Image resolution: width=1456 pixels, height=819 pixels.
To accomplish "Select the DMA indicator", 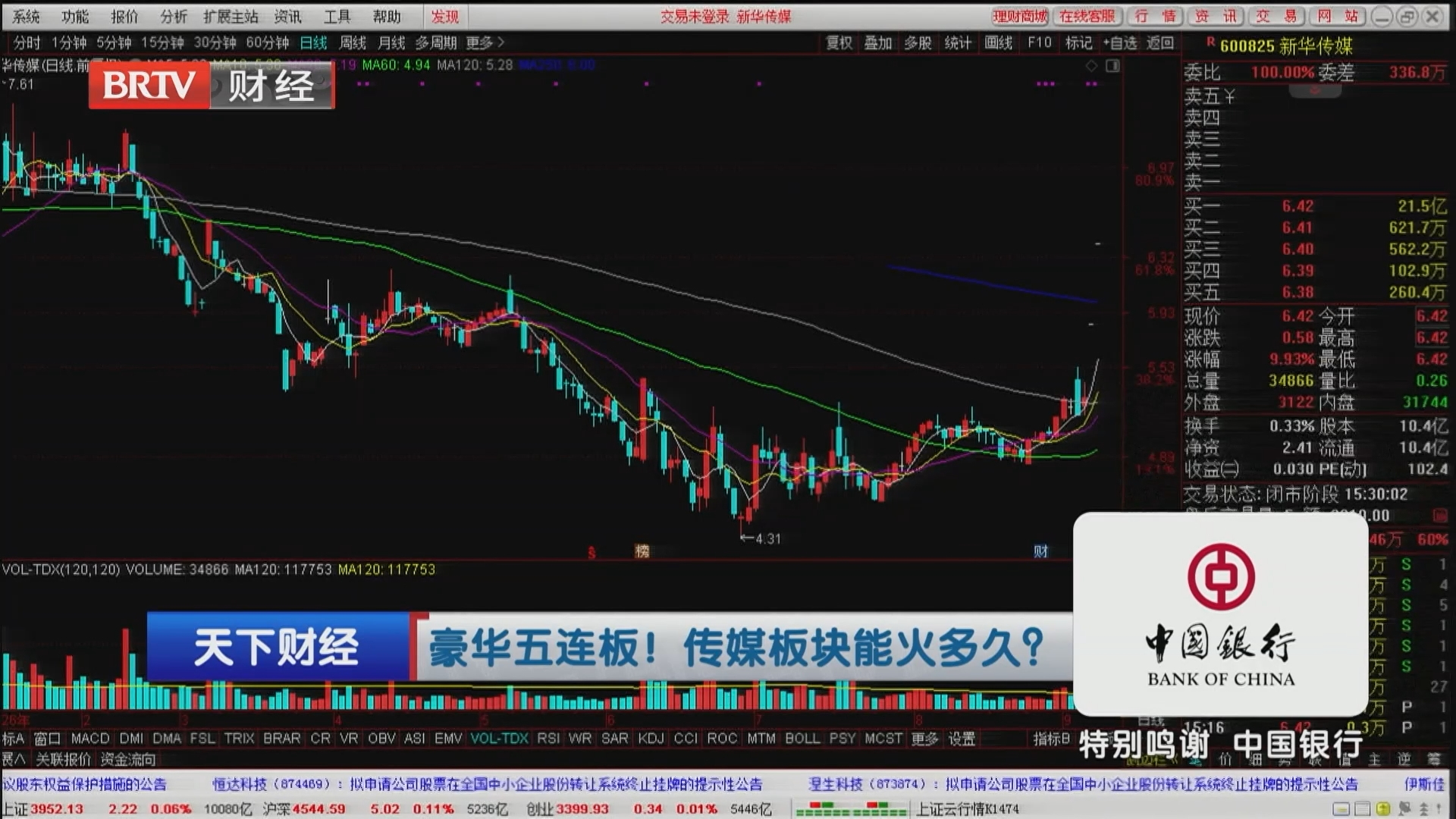I will pos(167,739).
